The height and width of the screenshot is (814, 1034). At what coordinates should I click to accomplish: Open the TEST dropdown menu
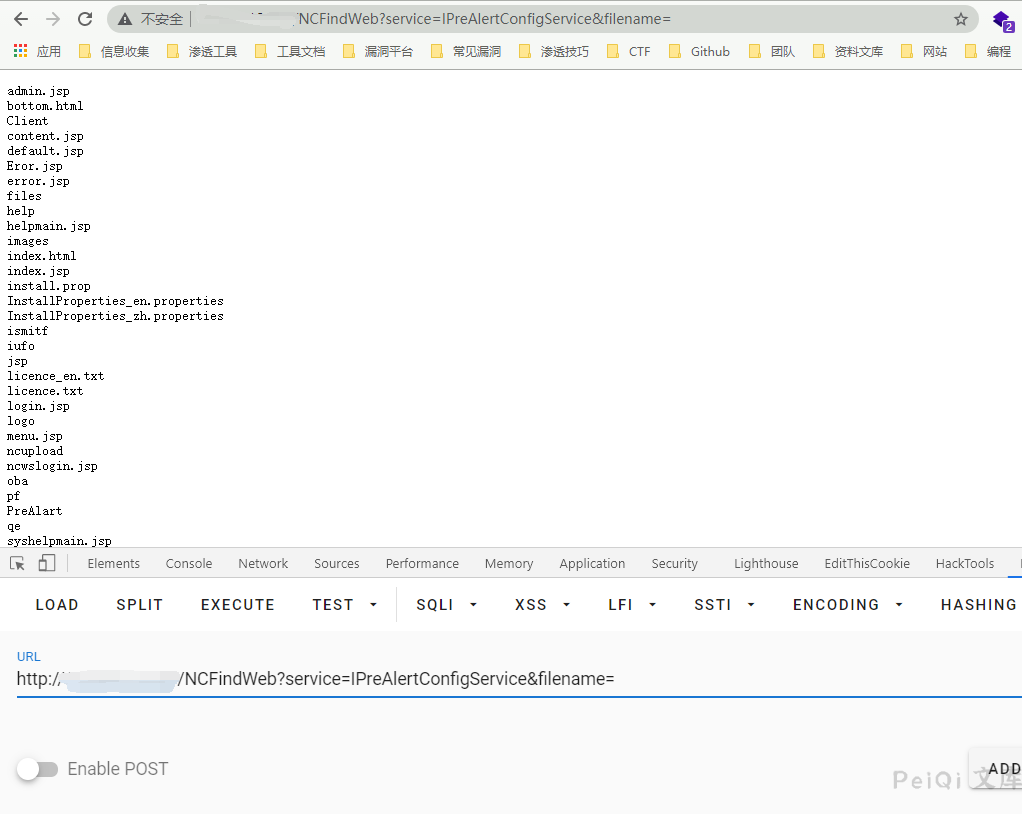click(345, 605)
